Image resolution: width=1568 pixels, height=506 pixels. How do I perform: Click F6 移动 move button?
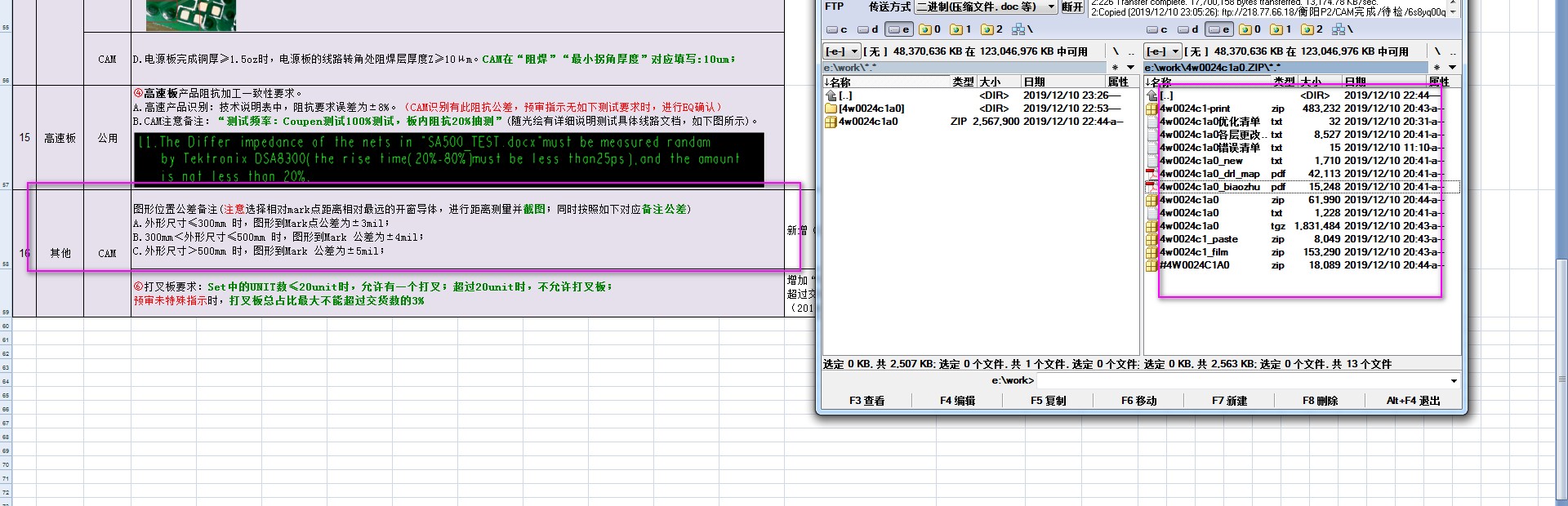(x=1138, y=401)
